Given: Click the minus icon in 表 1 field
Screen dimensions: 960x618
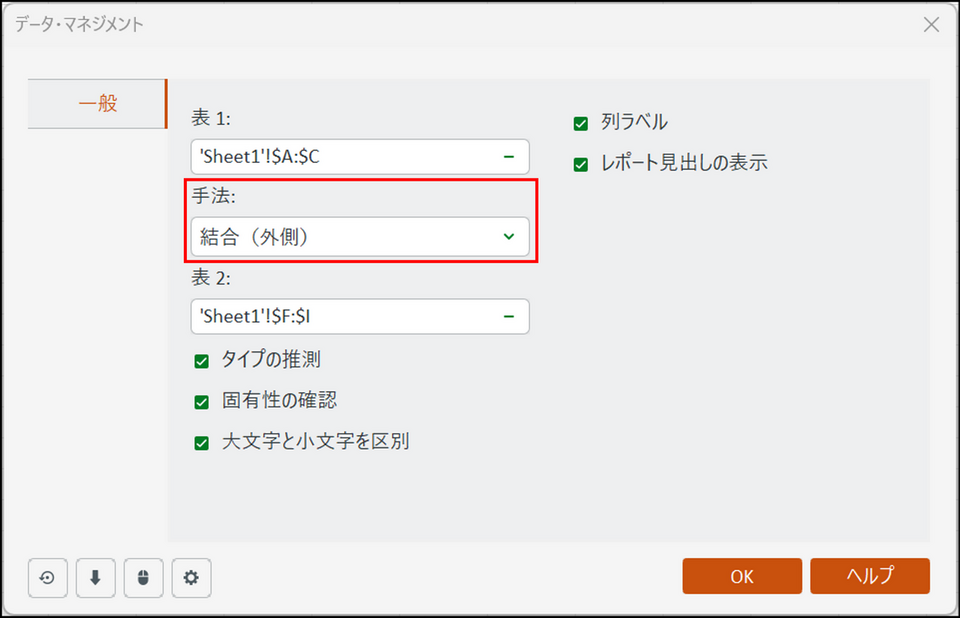Looking at the screenshot, I should coord(509,157).
